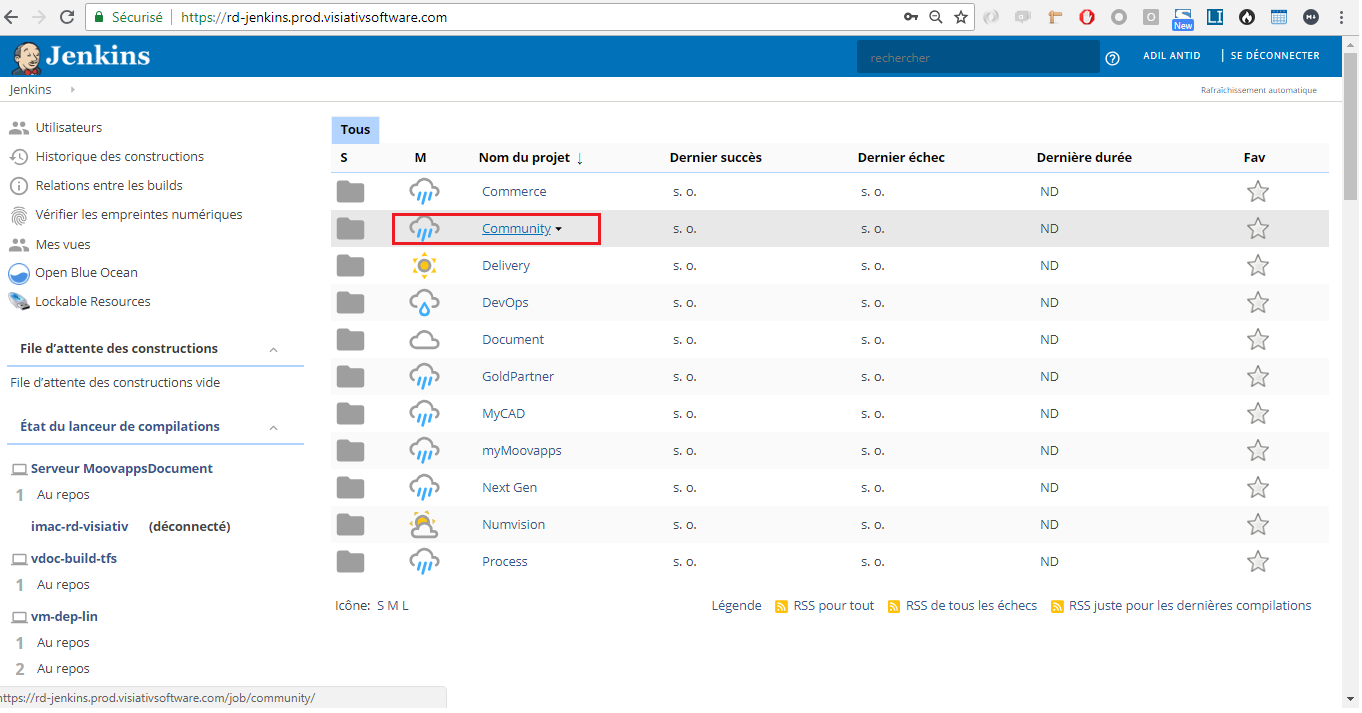Set icon size to S

click(381, 606)
